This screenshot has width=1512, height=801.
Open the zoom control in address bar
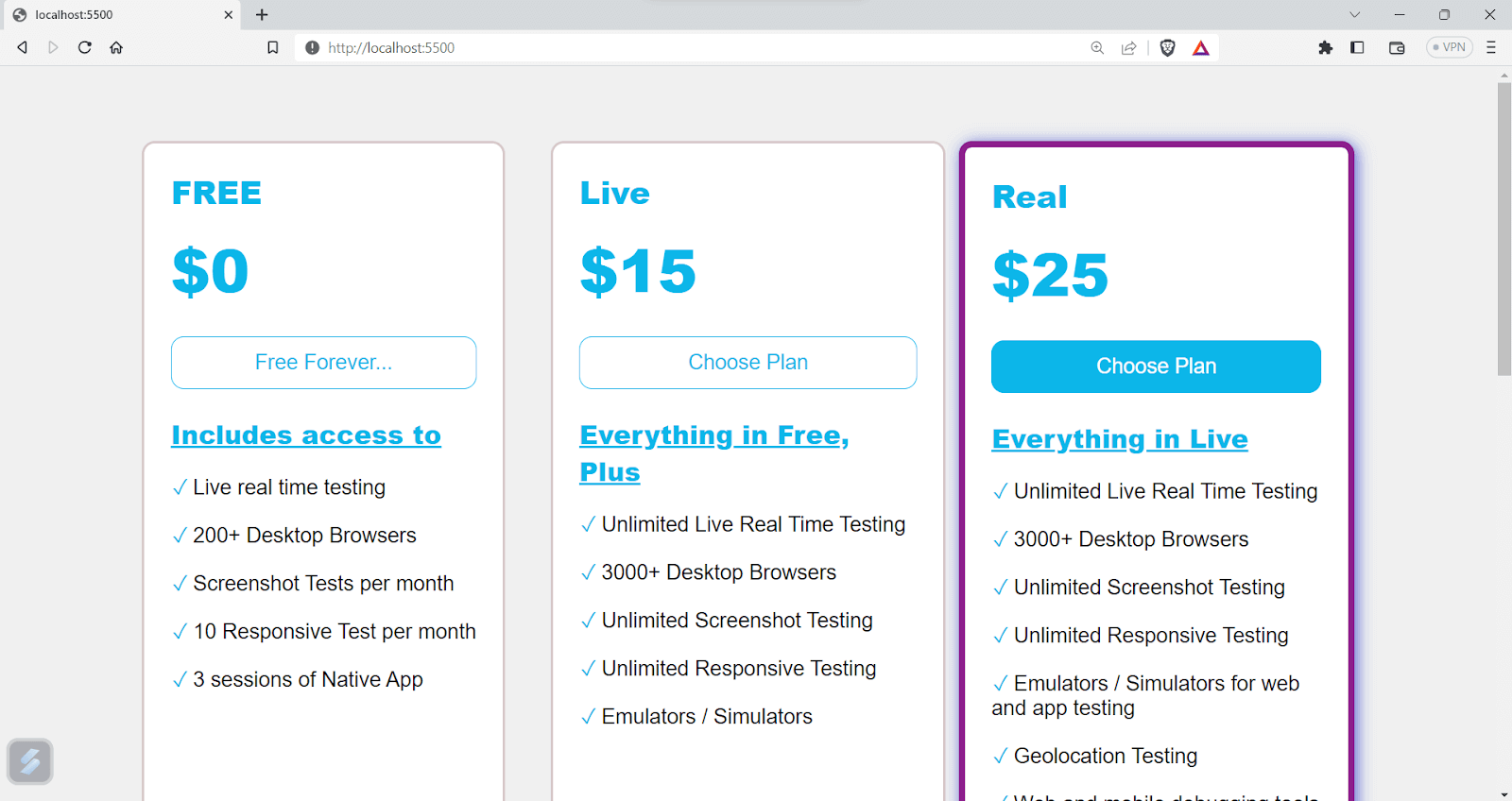[1097, 47]
